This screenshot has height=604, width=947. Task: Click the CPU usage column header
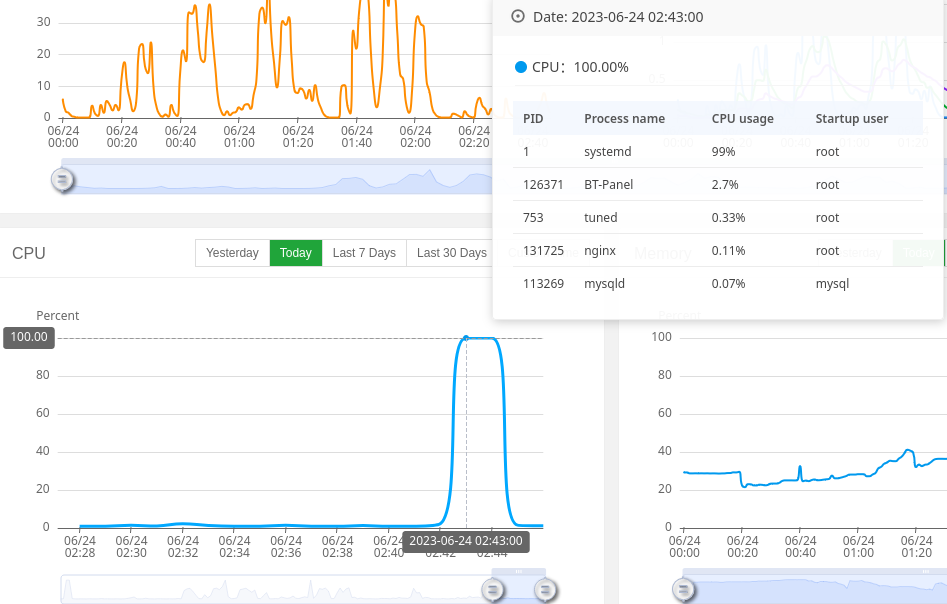click(x=742, y=118)
